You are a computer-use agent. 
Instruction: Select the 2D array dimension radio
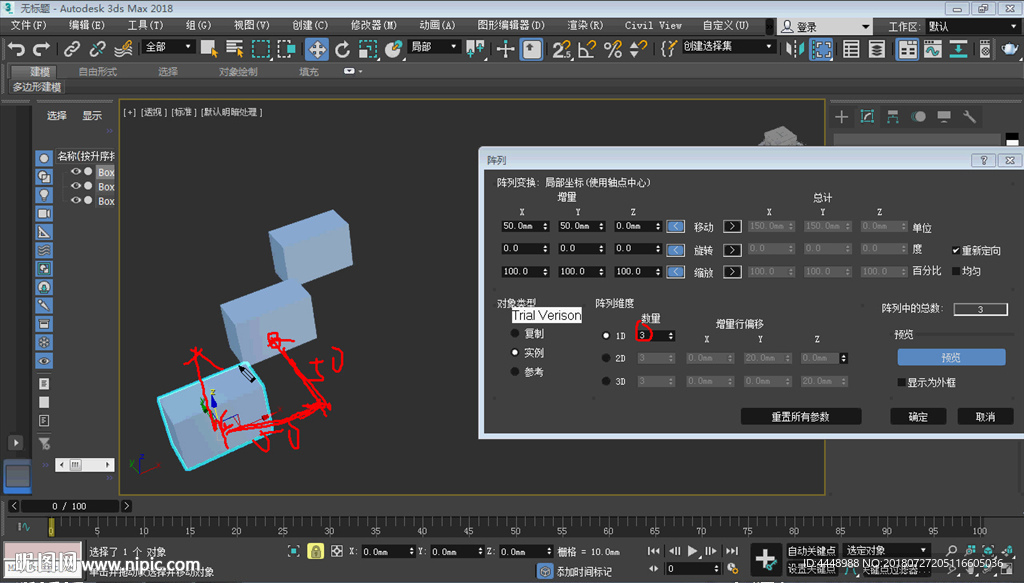point(606,358)
